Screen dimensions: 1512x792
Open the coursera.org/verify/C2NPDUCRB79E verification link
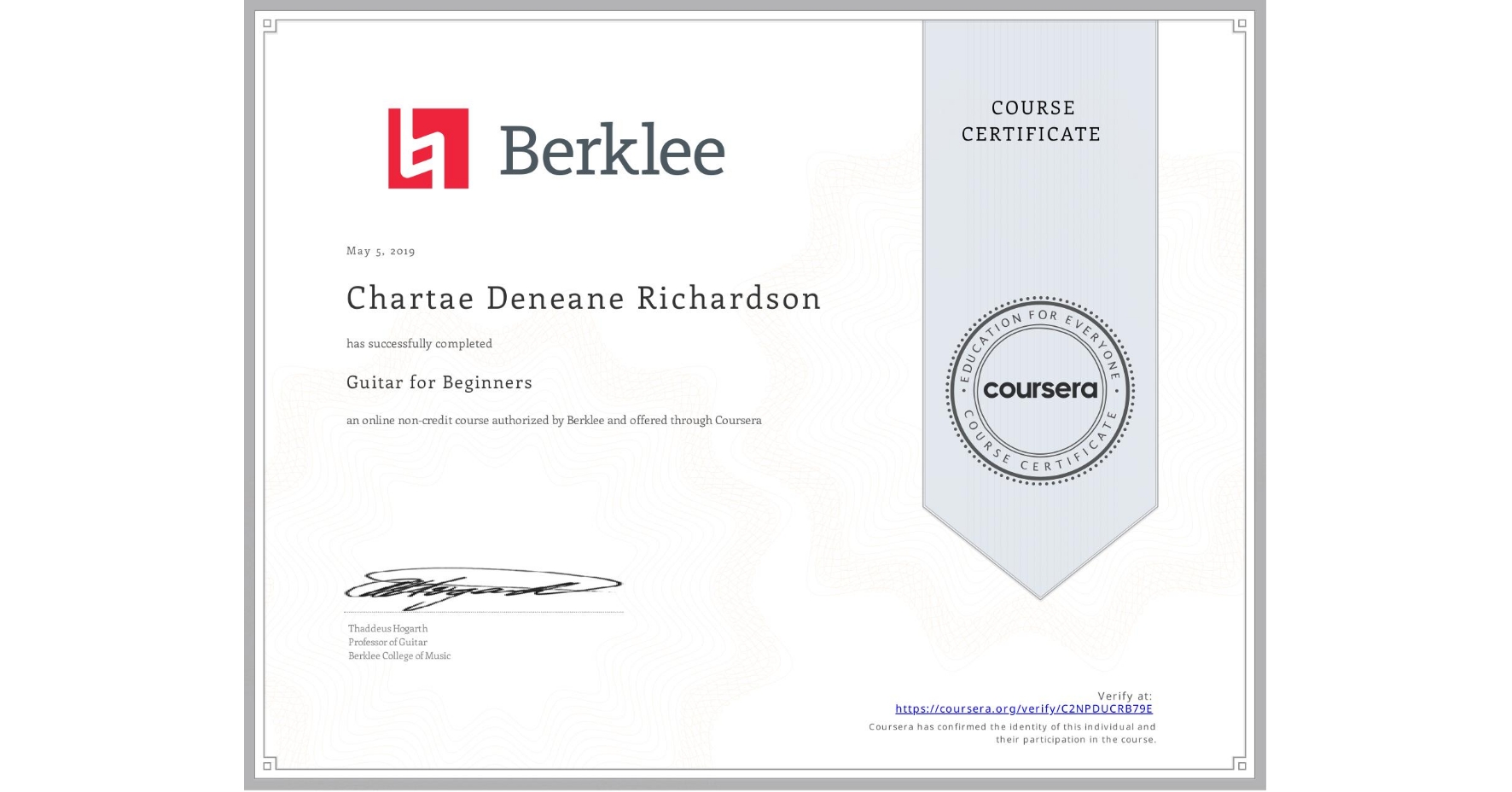[x=1023, y=708]
